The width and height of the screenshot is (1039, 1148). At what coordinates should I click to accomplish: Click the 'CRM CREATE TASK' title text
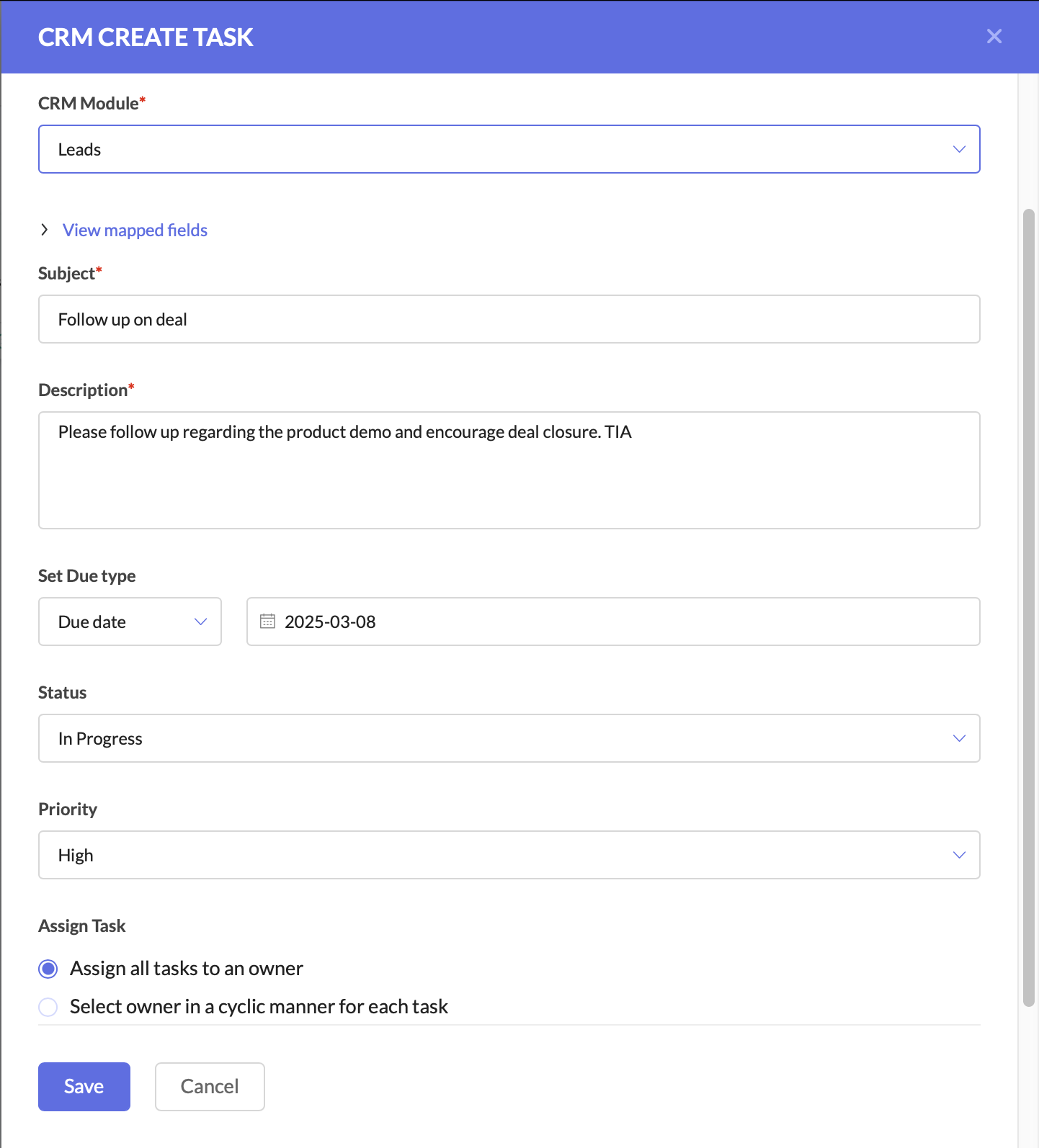point(146,37)
